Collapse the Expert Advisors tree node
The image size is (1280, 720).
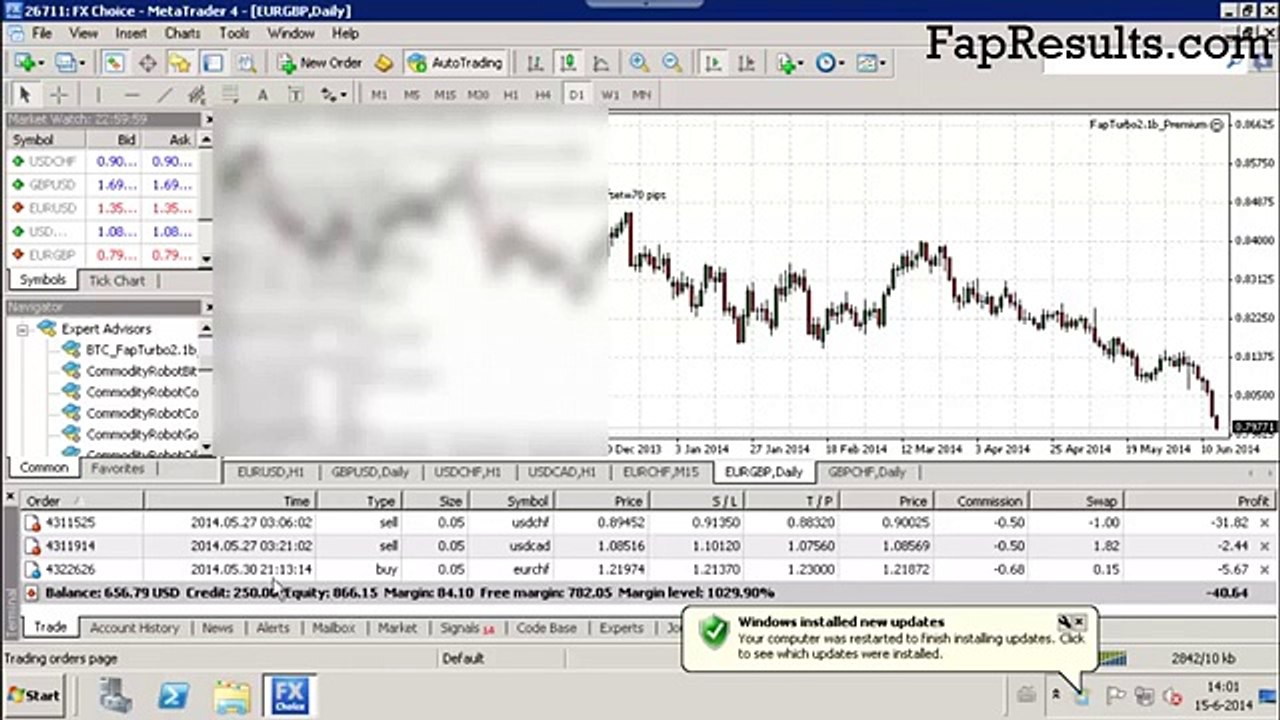22,329
